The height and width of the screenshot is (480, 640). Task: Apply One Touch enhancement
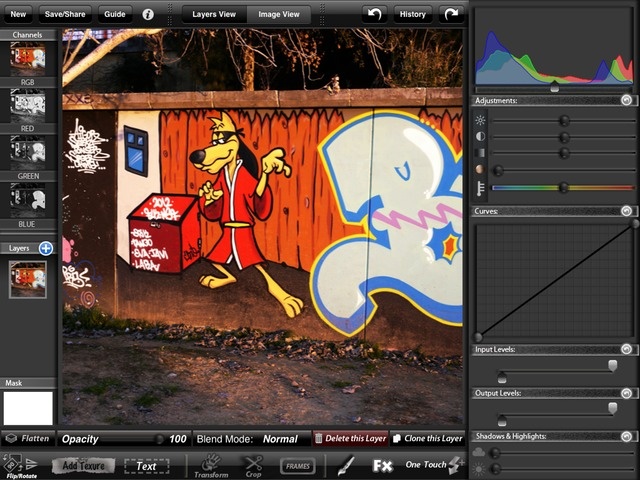pyautogui.click(x=434, y=464)
